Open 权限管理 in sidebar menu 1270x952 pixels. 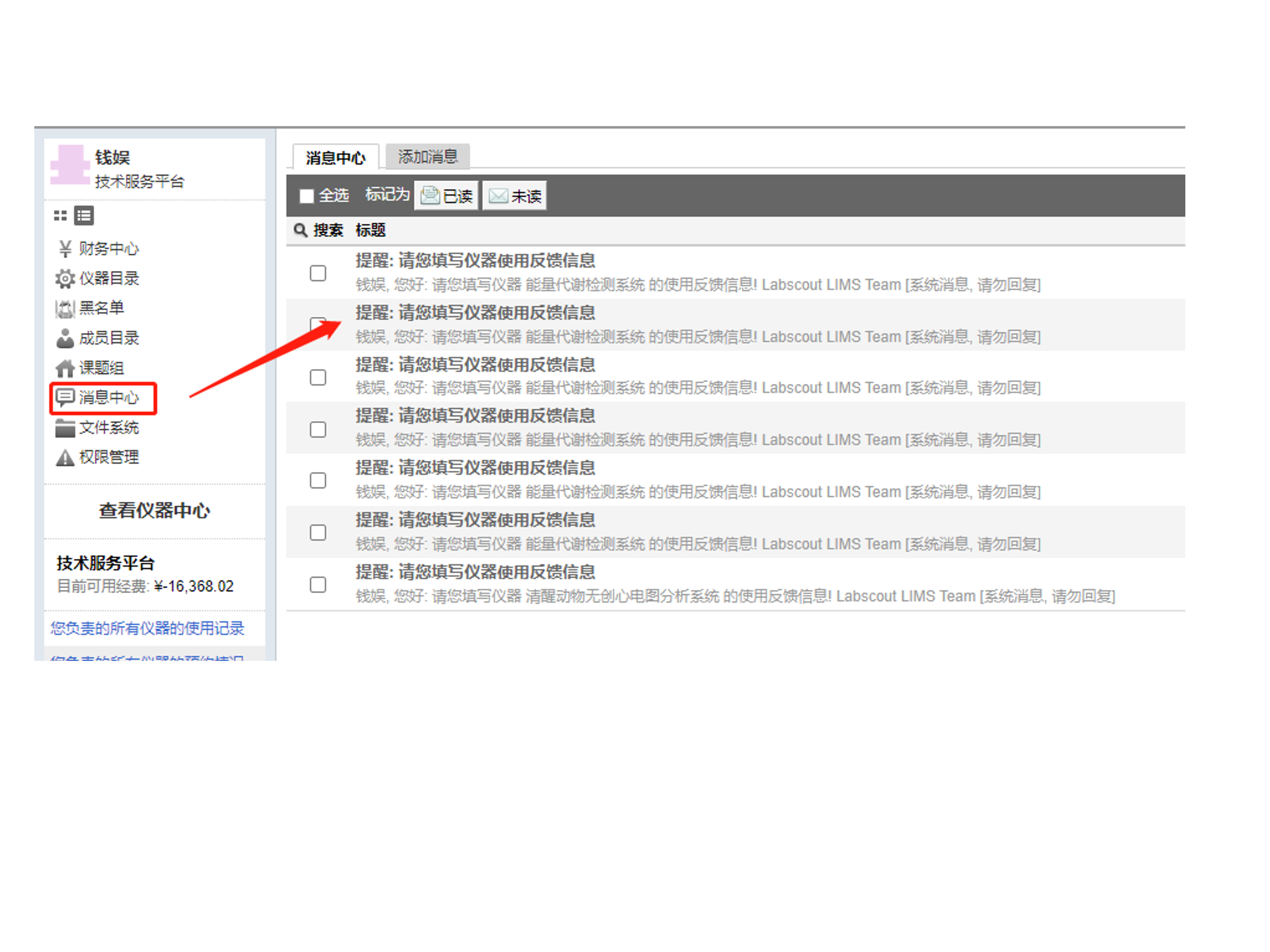[109, 457]
